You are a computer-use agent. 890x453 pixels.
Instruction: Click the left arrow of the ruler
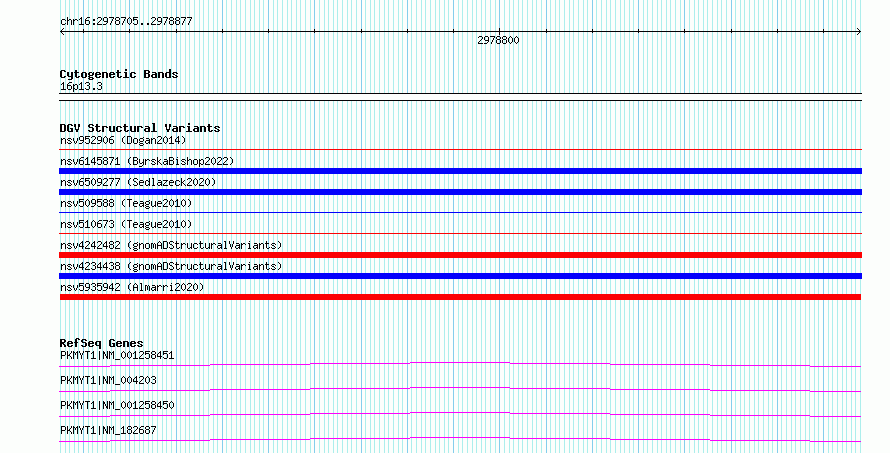point(62,32)
